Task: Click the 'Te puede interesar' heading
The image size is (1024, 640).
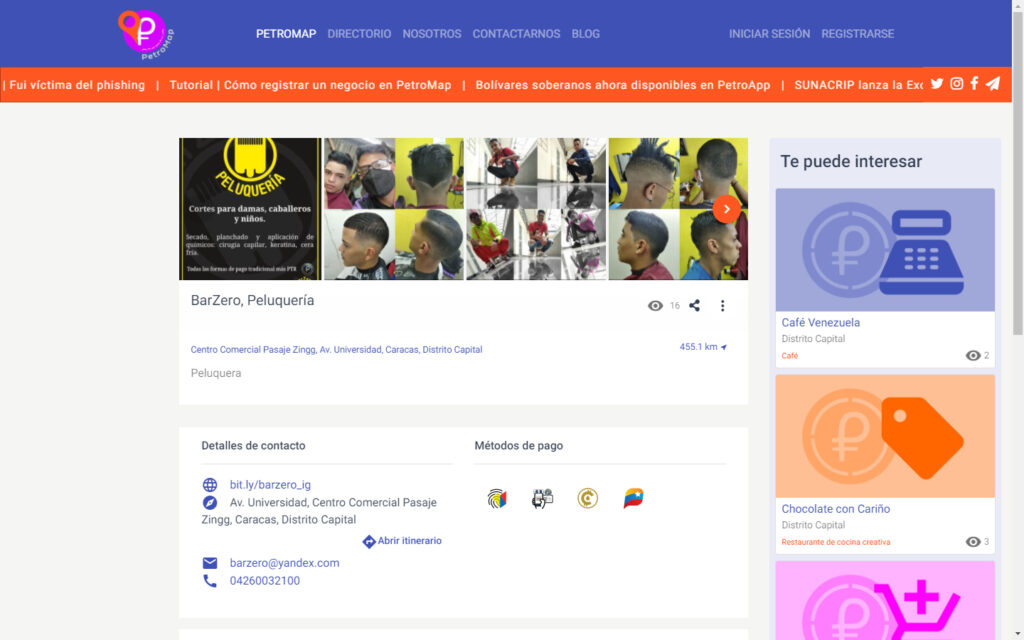Action: (x=851, y=161)
